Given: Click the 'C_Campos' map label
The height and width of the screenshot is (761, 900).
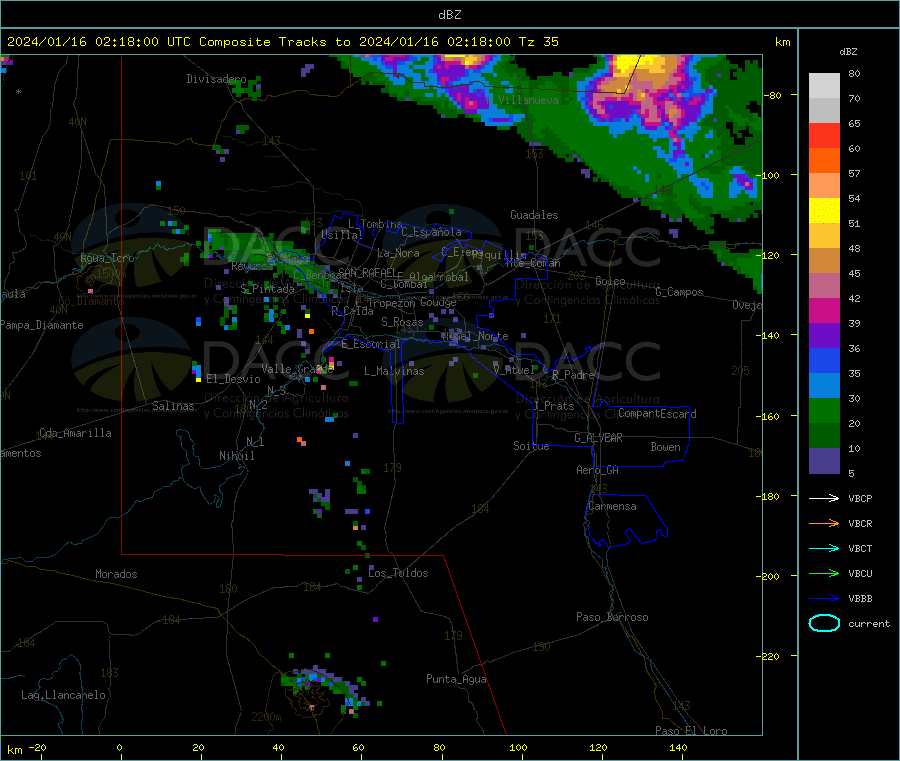Looking at the screenshot, I should click(679, 292).
